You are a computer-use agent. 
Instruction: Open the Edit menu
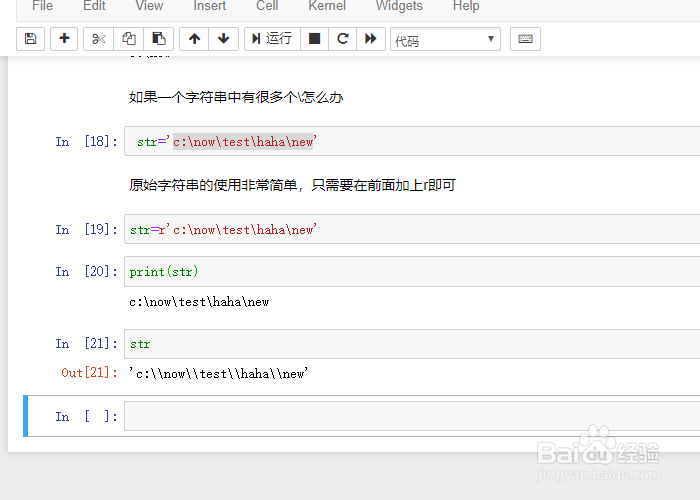(x=94, y=6)
